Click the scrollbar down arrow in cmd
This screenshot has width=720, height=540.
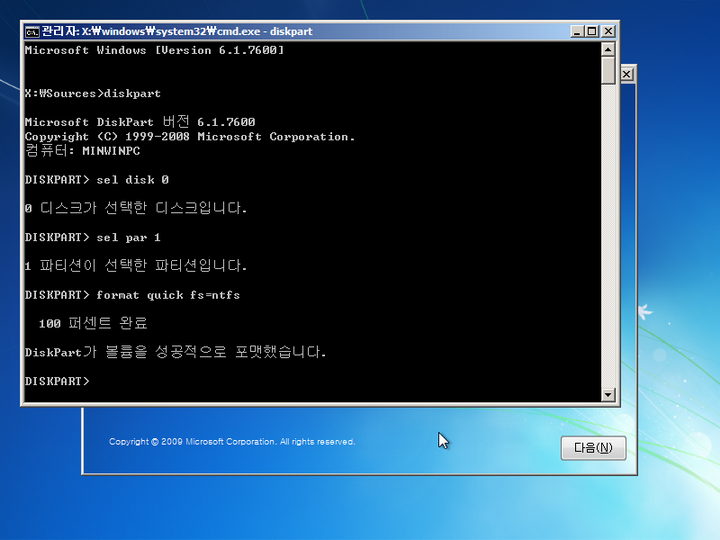(608, 394)
